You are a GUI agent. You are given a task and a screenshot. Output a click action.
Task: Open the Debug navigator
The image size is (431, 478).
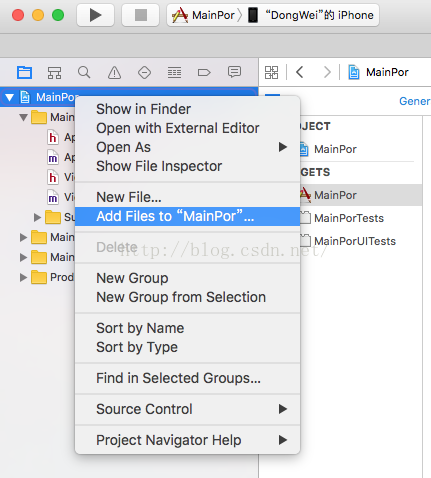pos(174,72)
